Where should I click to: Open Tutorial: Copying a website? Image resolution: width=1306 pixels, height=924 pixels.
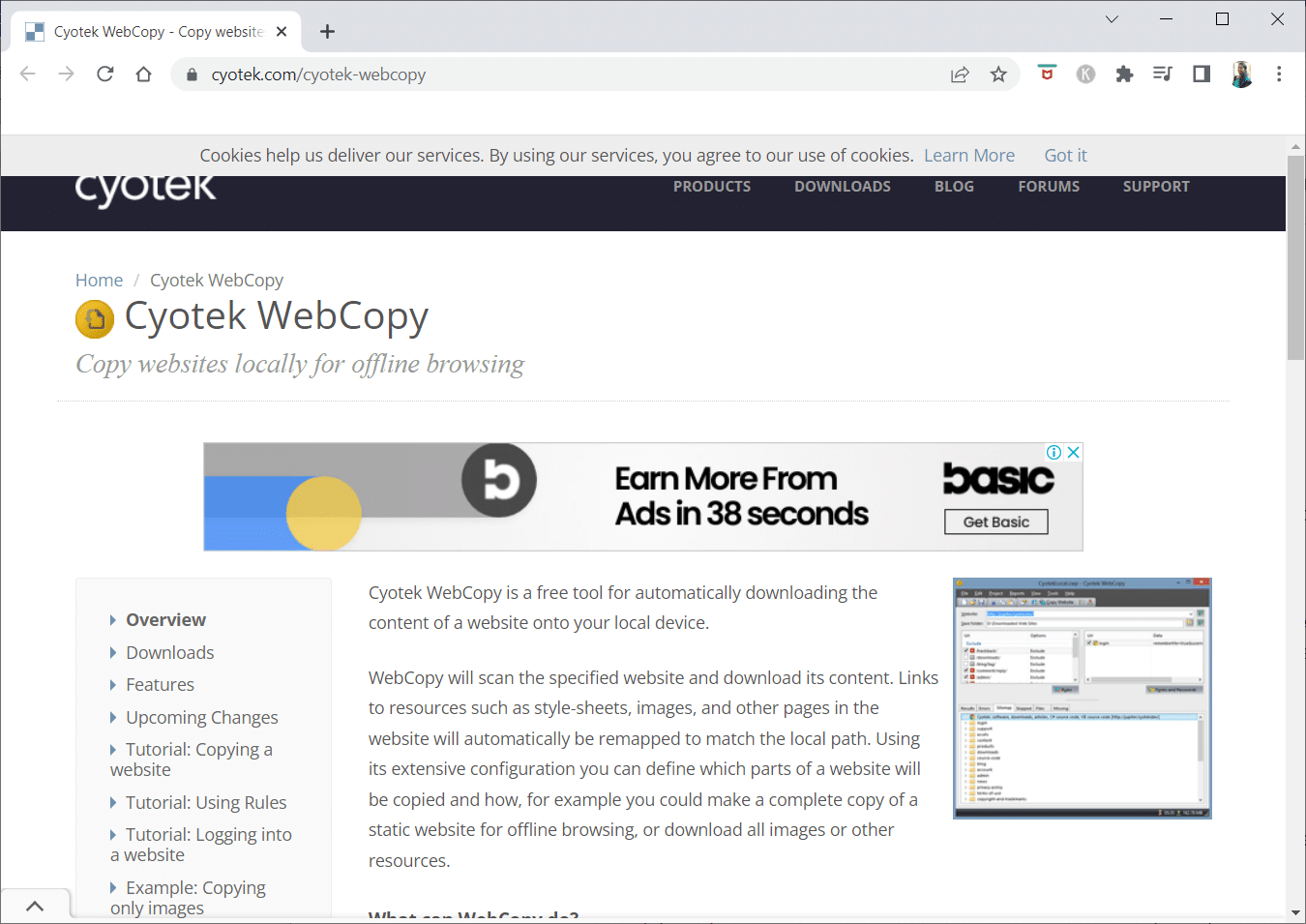pos(192,760)
